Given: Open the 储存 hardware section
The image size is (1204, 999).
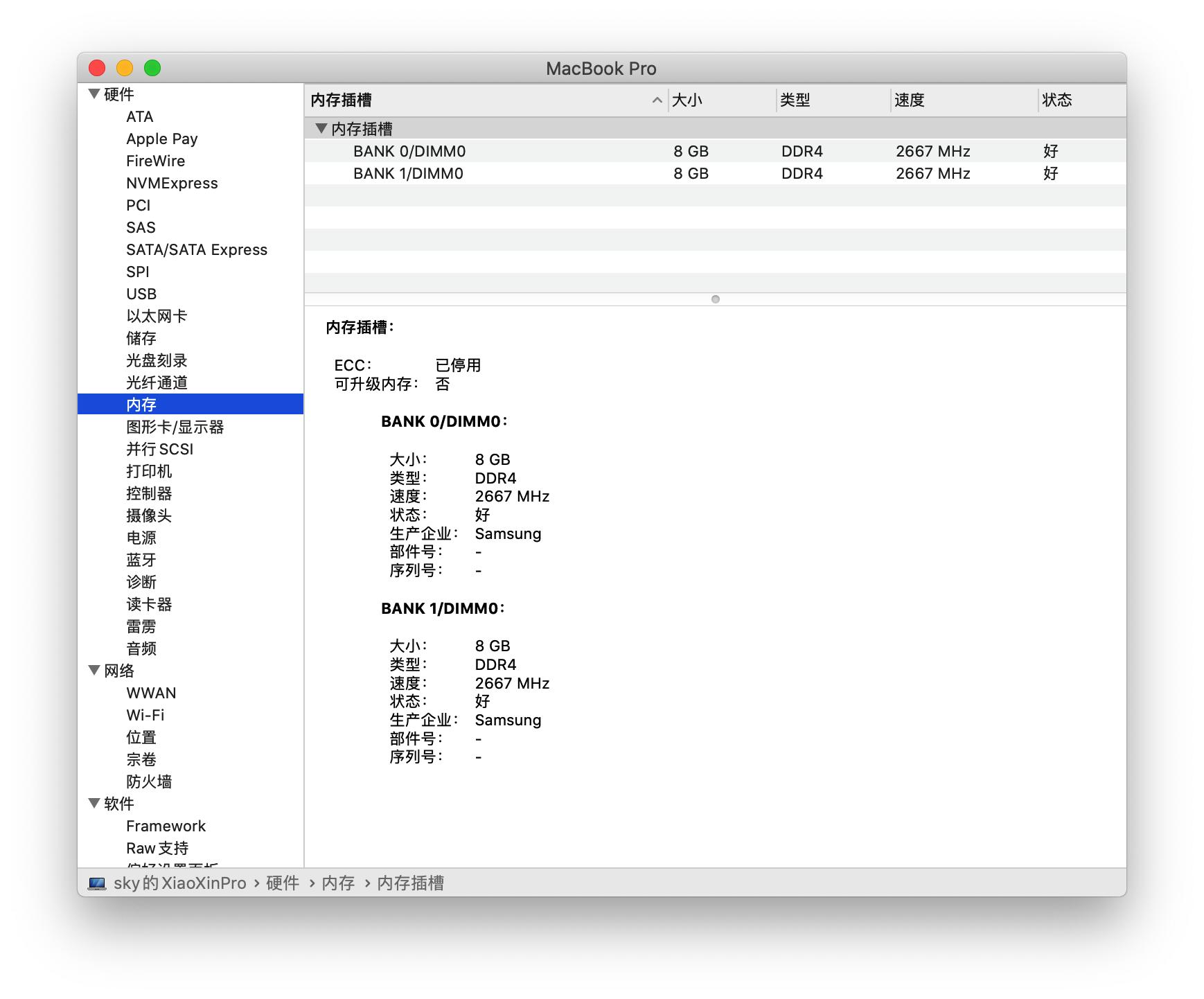Looking at the screenshot, I should point(141,338).
